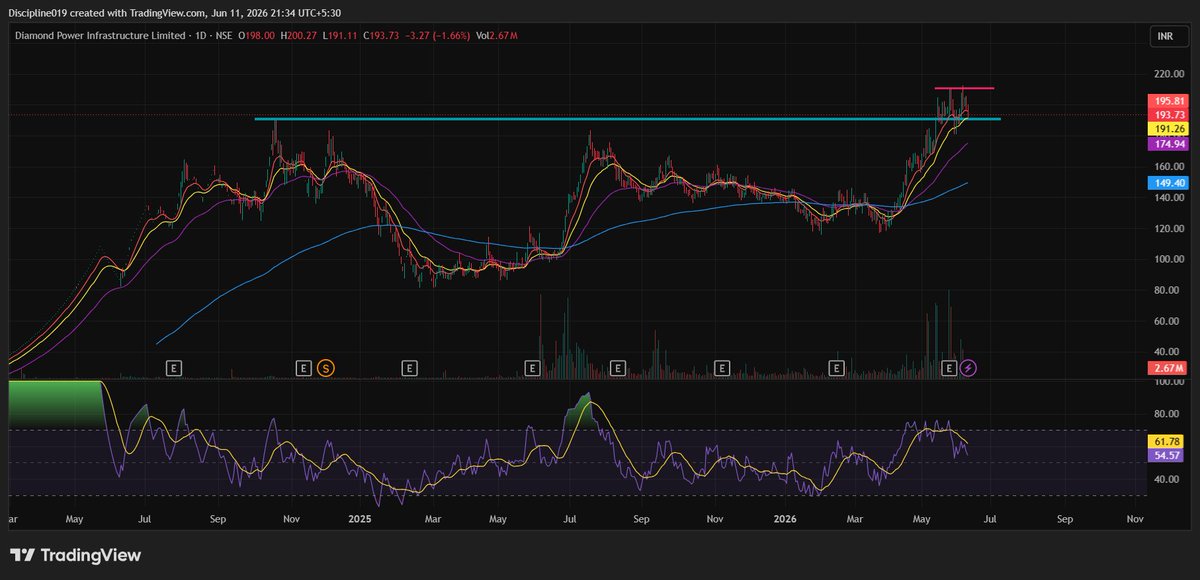Screen dimensions: 1200x580
Task: Click the low value L191.11
Action: (342, 36)
